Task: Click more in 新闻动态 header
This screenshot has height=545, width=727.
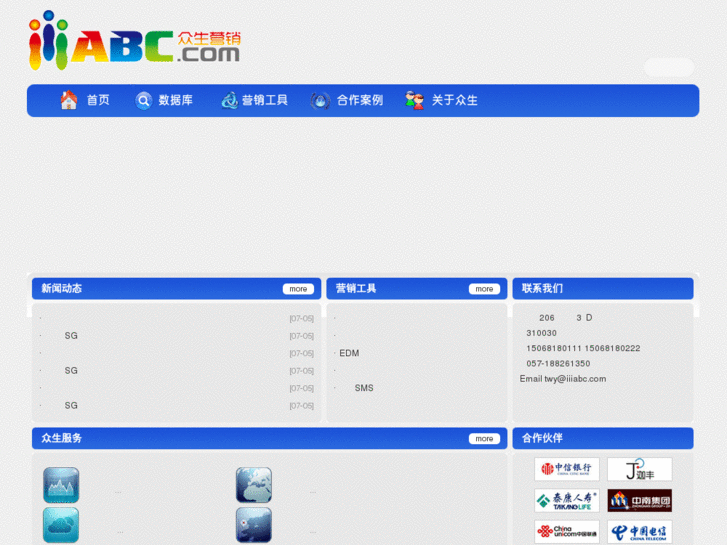Action: pyautogui.click(x=298, y=289)
